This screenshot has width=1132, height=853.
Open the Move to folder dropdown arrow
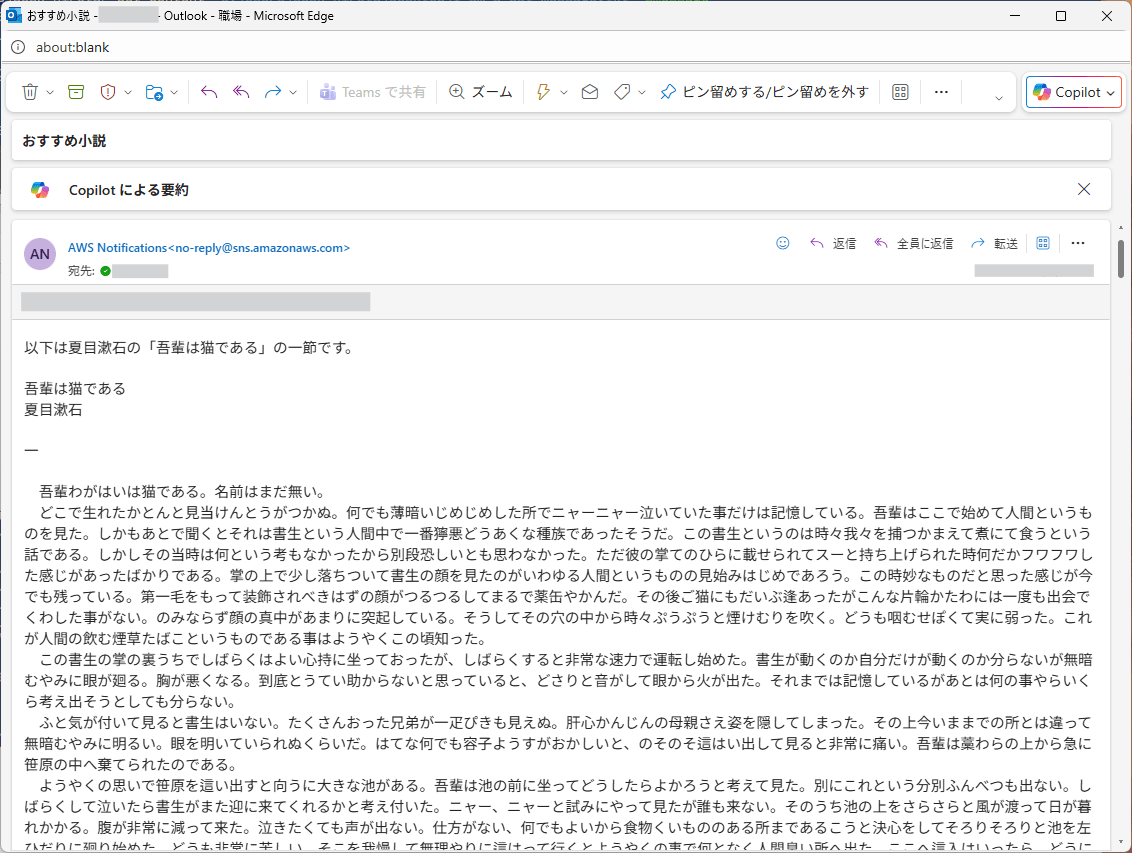point(174,92)
